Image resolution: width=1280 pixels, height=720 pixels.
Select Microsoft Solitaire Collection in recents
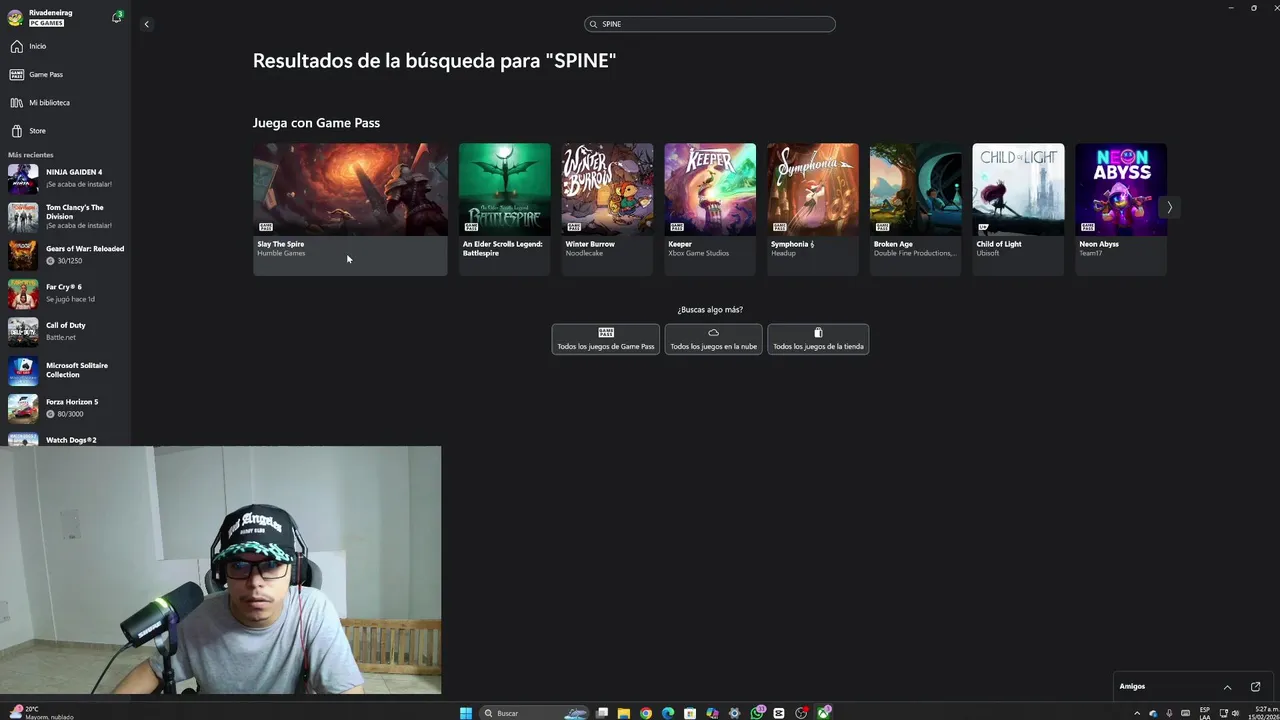pos(65,370)
